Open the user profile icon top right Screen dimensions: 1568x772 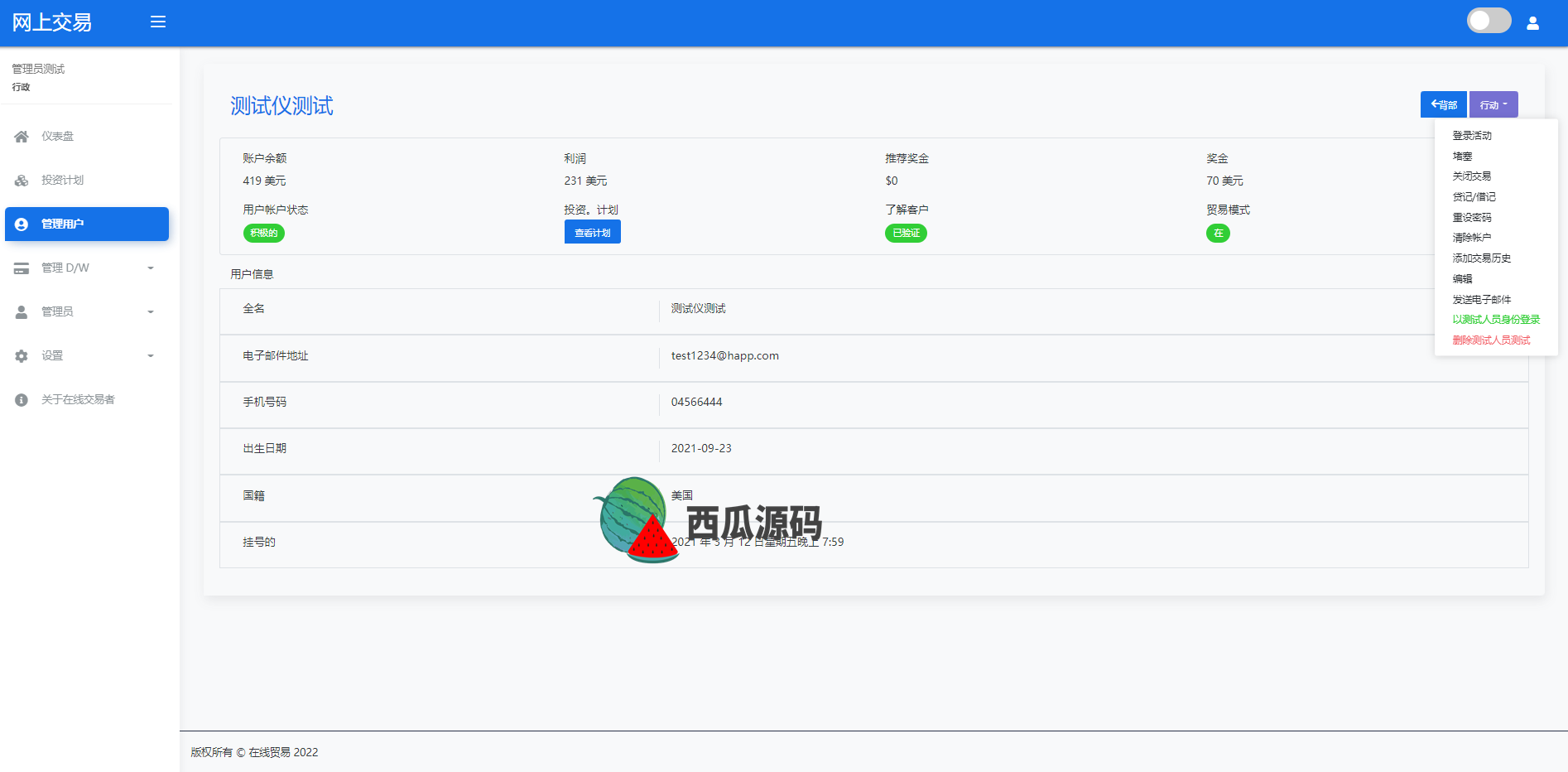1532,23
